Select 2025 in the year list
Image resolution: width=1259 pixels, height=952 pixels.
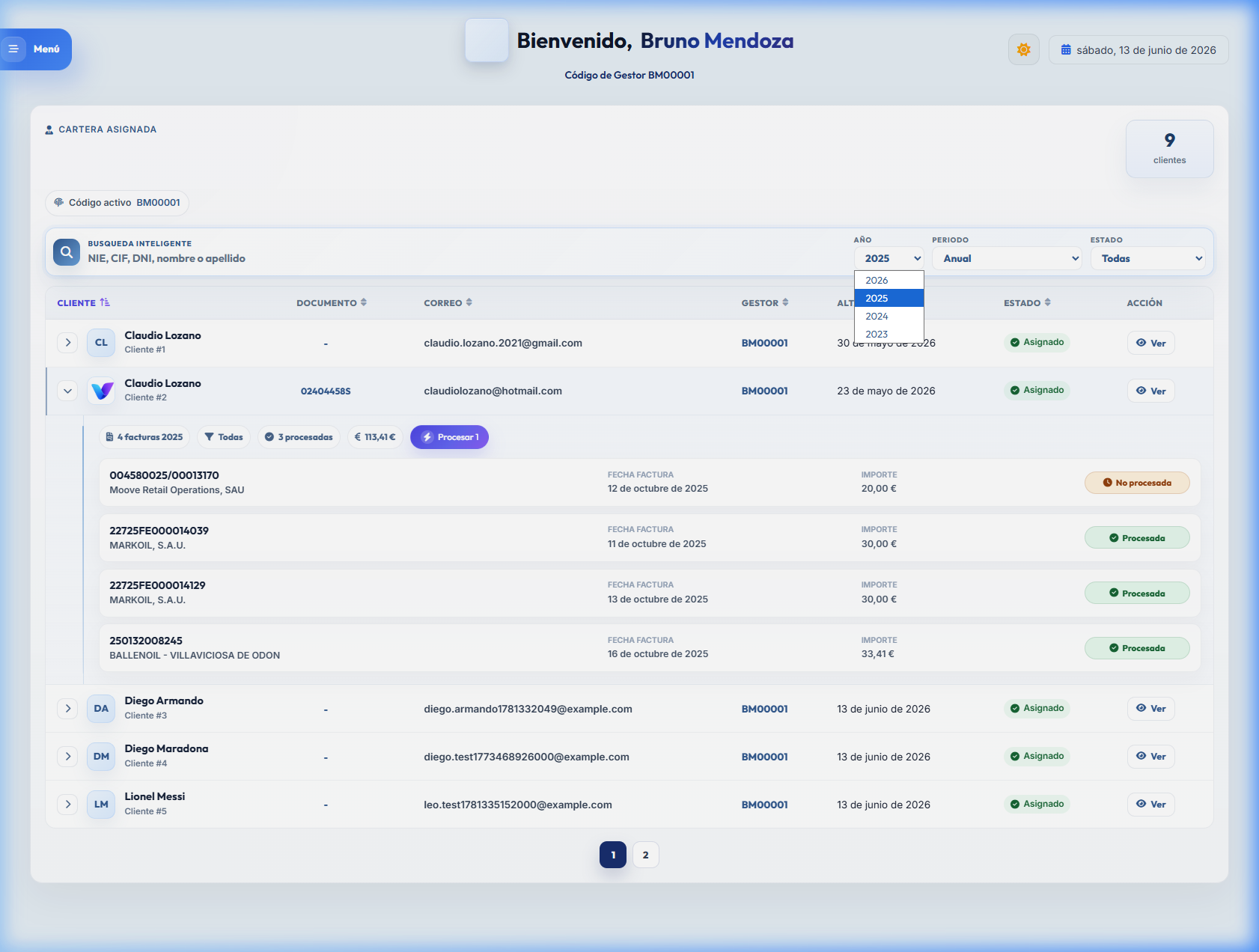pyautogui.click(x=888, y=298)
